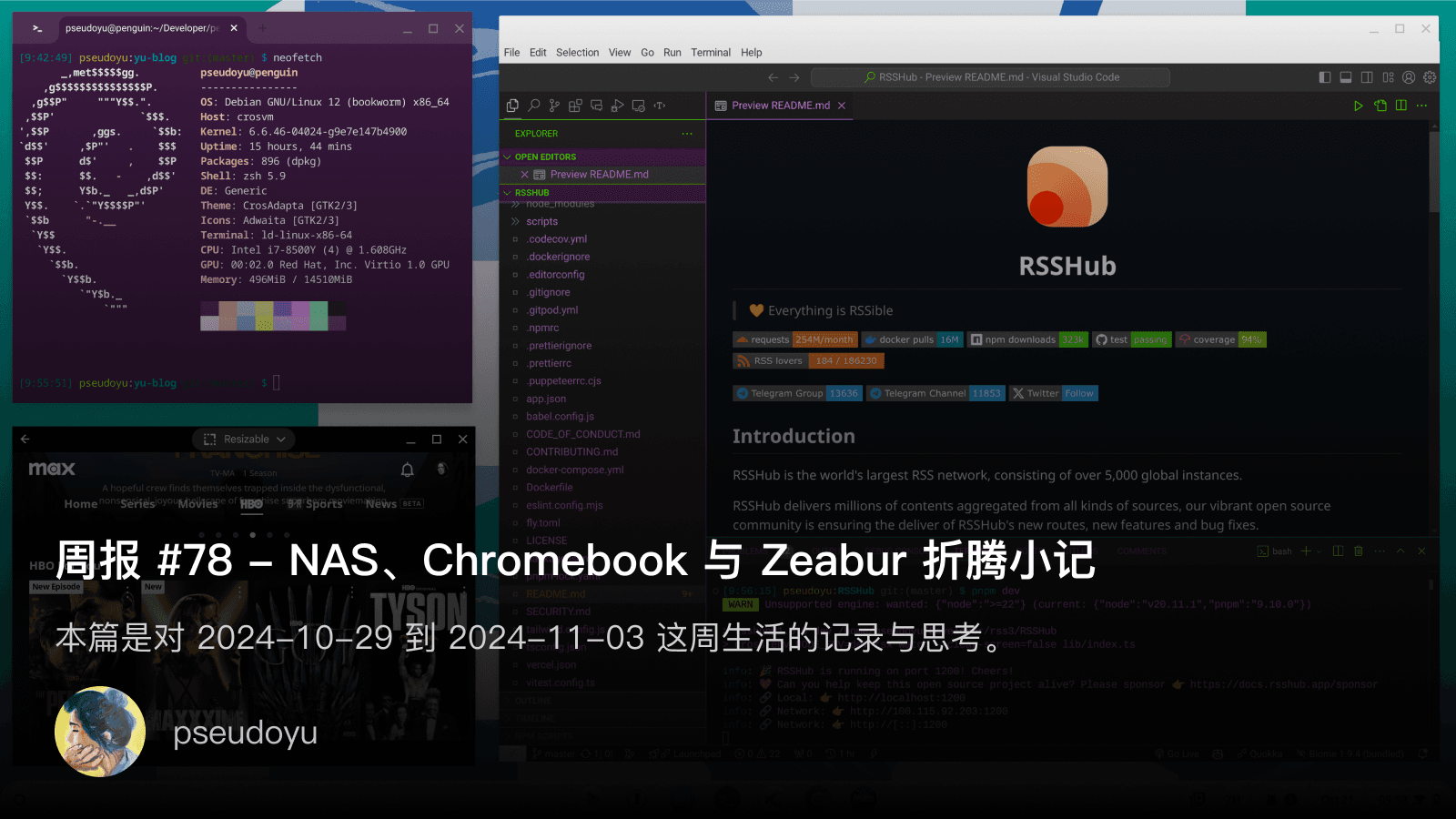Open the Terminal menu in VS Code

click(x=711, y=53)
